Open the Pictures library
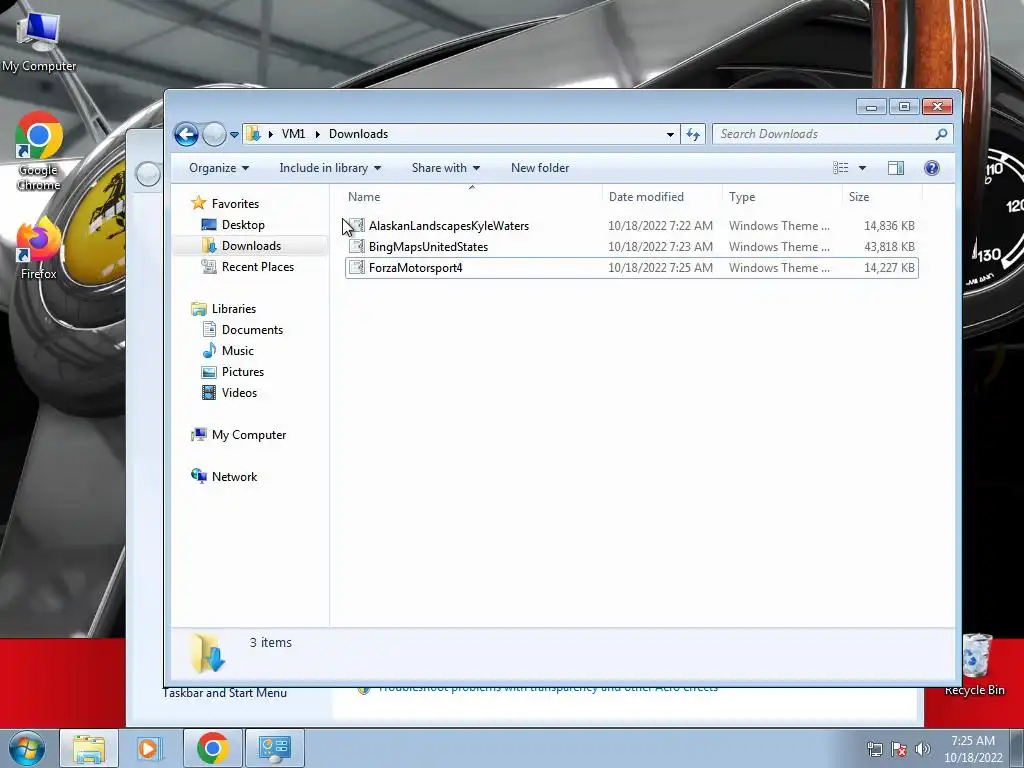 pyautogui.click(x=243, y=372)
